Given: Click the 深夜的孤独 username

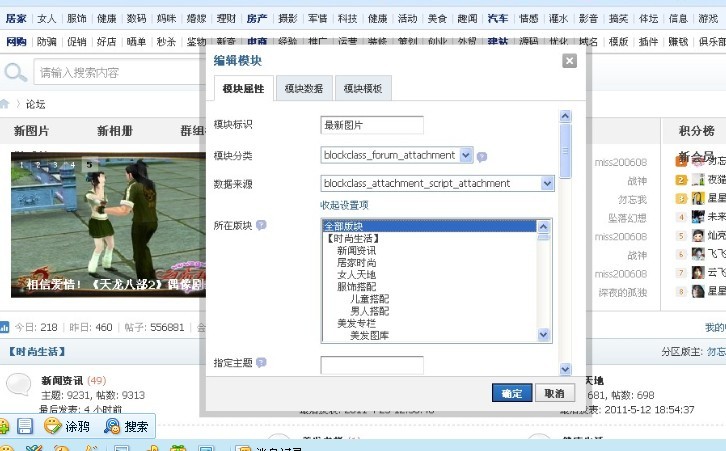Looking at the screenshot, I should 623,293.
